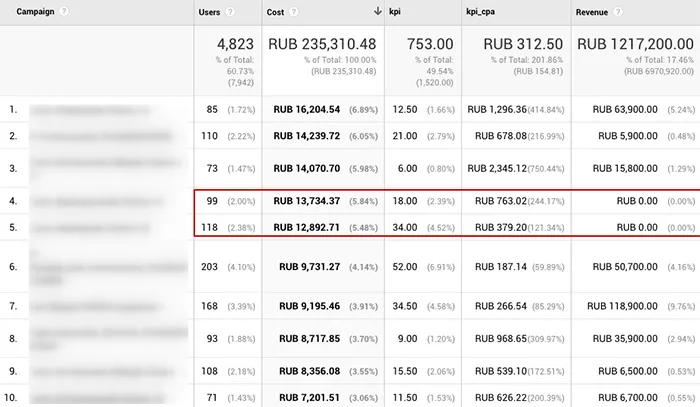This screenshot has width=700, height=407.
Task: Click kpi cell 52.00
Action: click(x=405, y=267)
